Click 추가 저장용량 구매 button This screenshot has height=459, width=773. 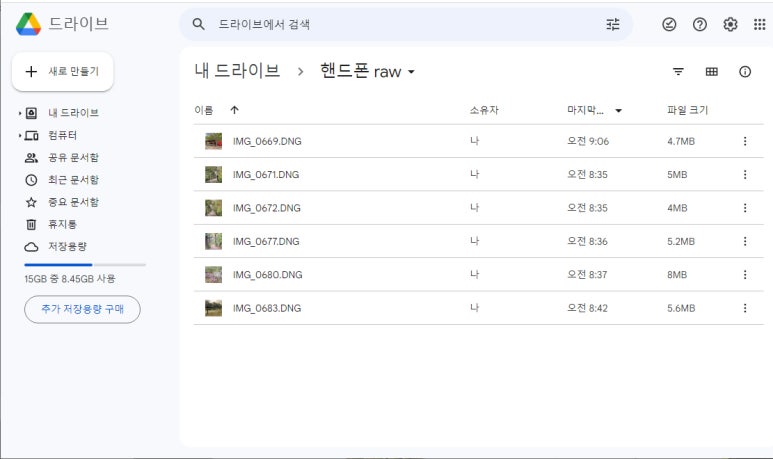82,309
